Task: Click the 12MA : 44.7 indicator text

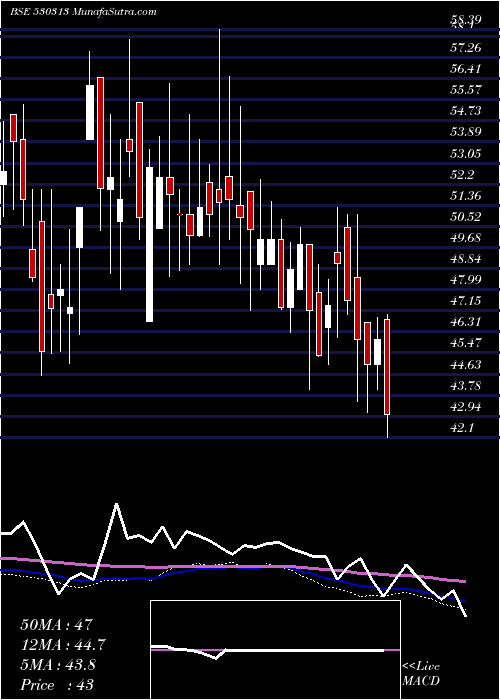Action: point(63,645)
